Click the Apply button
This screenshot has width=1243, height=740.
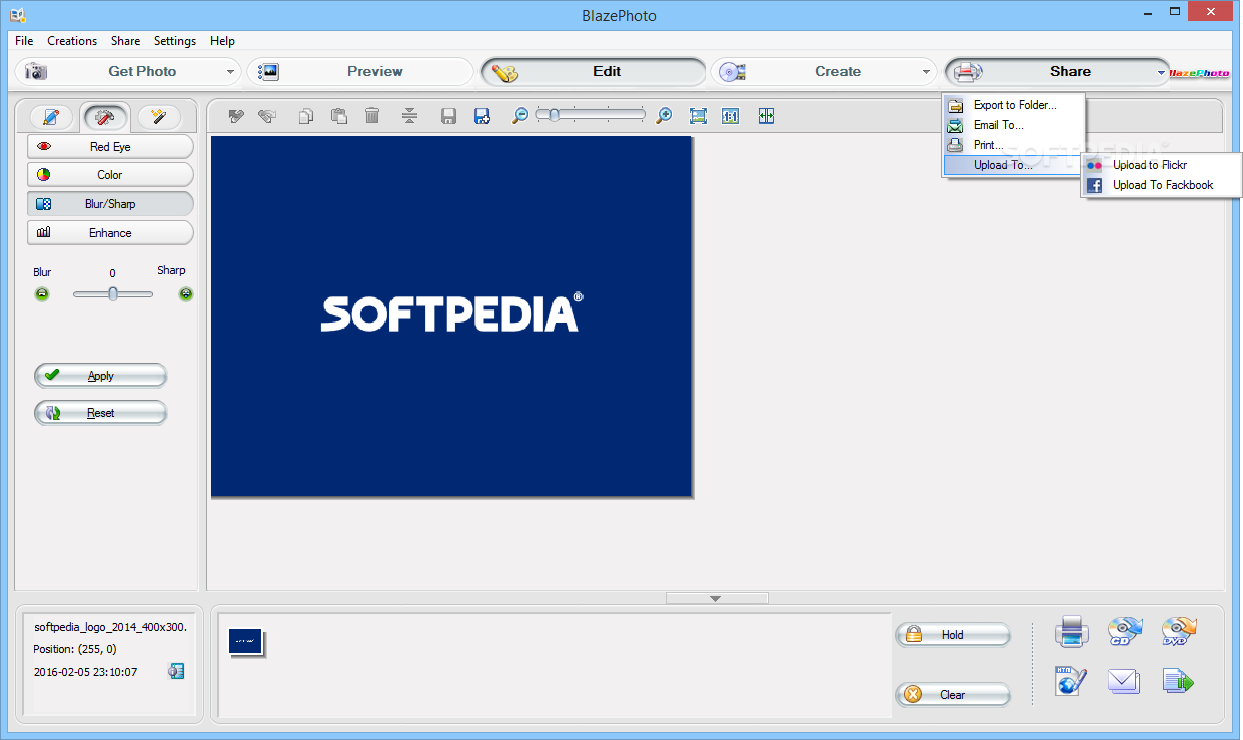pyautogui.click(x=100, y=376)
